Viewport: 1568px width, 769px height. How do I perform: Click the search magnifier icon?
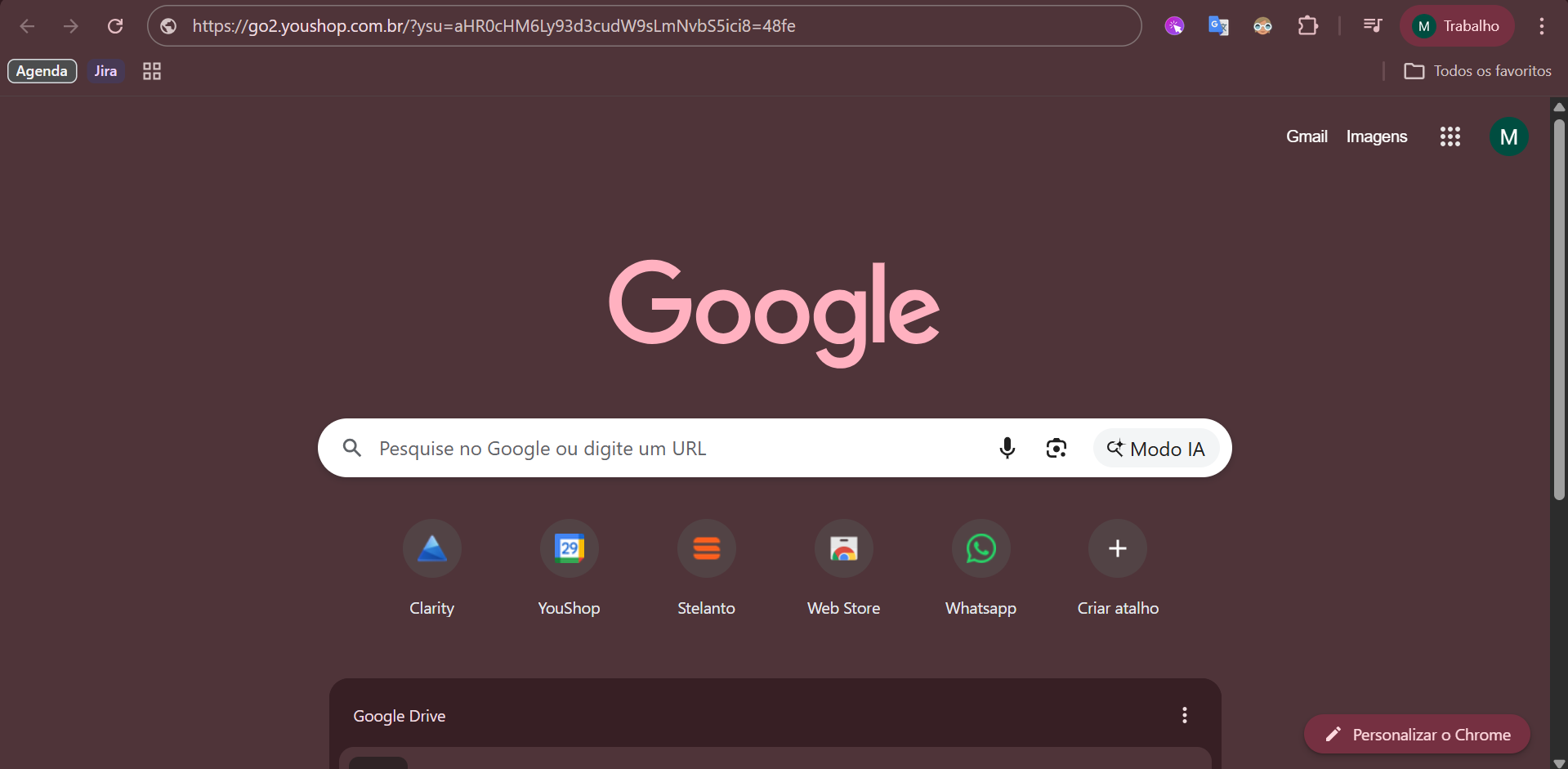coord(352,448)
